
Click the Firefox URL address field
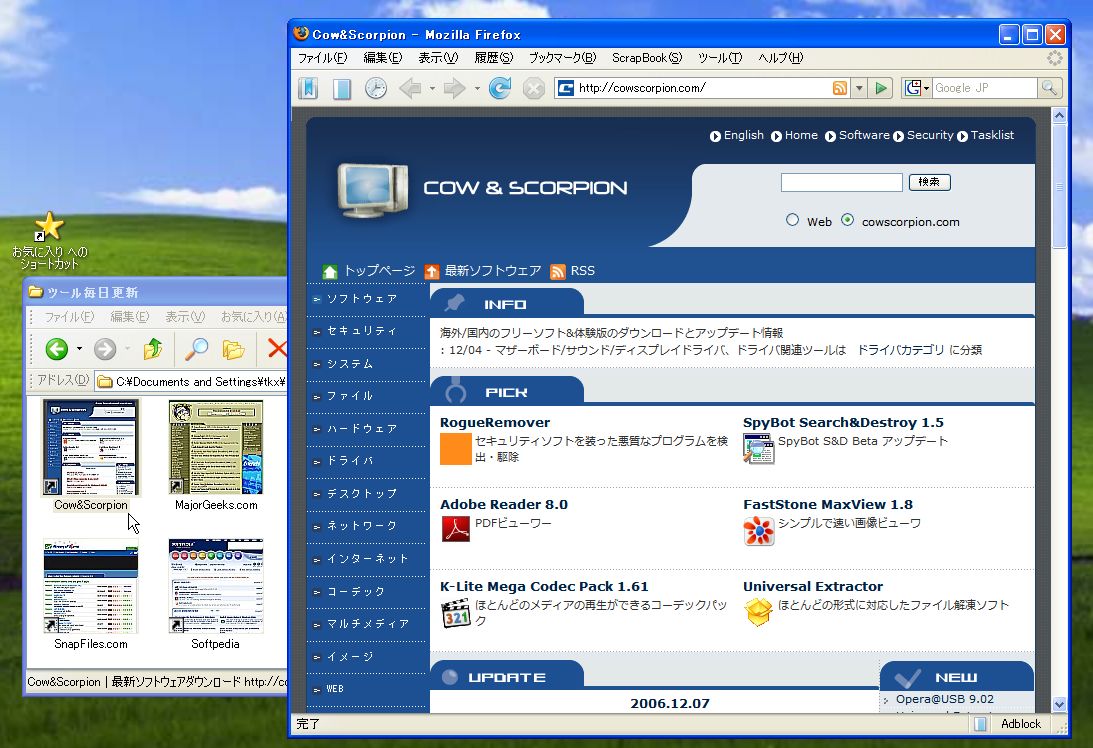coord(704,88)
